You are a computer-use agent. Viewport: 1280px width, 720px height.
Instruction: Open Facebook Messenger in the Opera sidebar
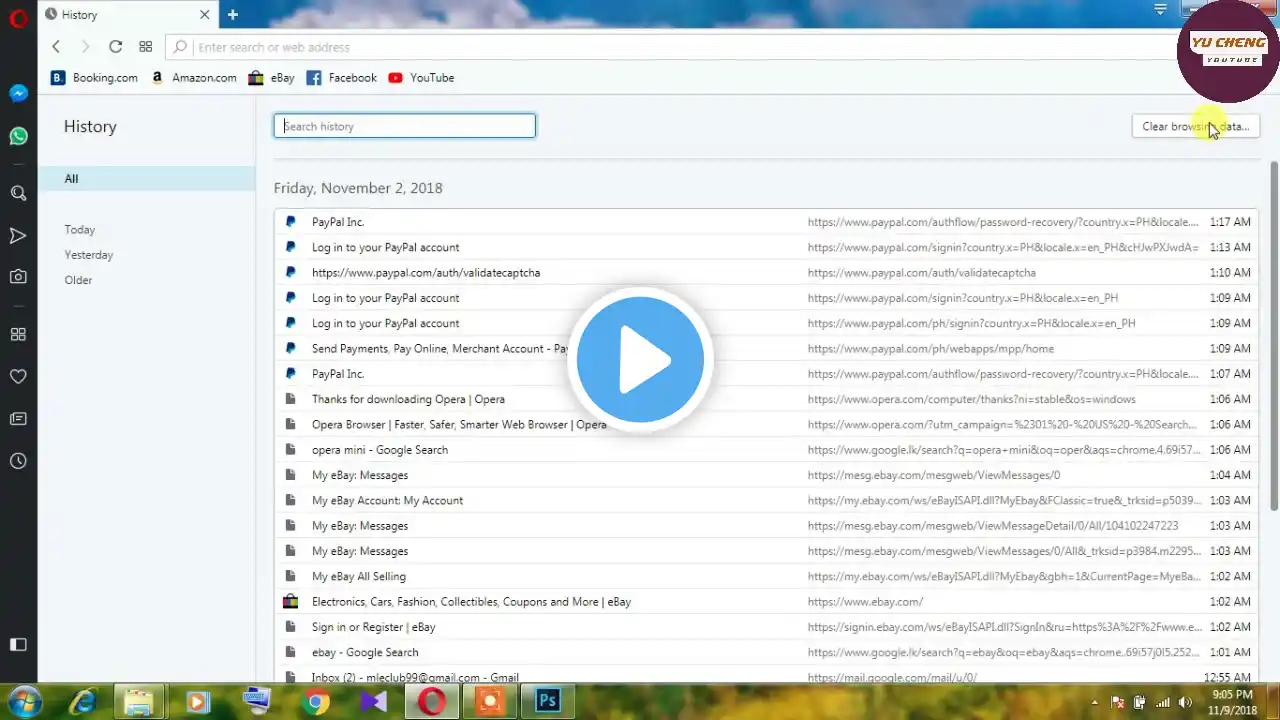pyautogui.click(x=18, y=93)
